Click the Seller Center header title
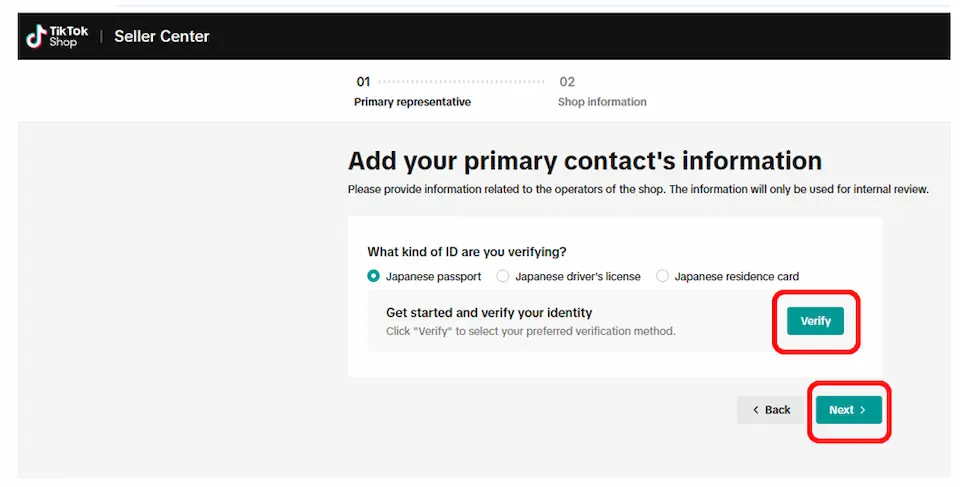The width and height of the screenshot is (960, 487). (x=162, y=37)
